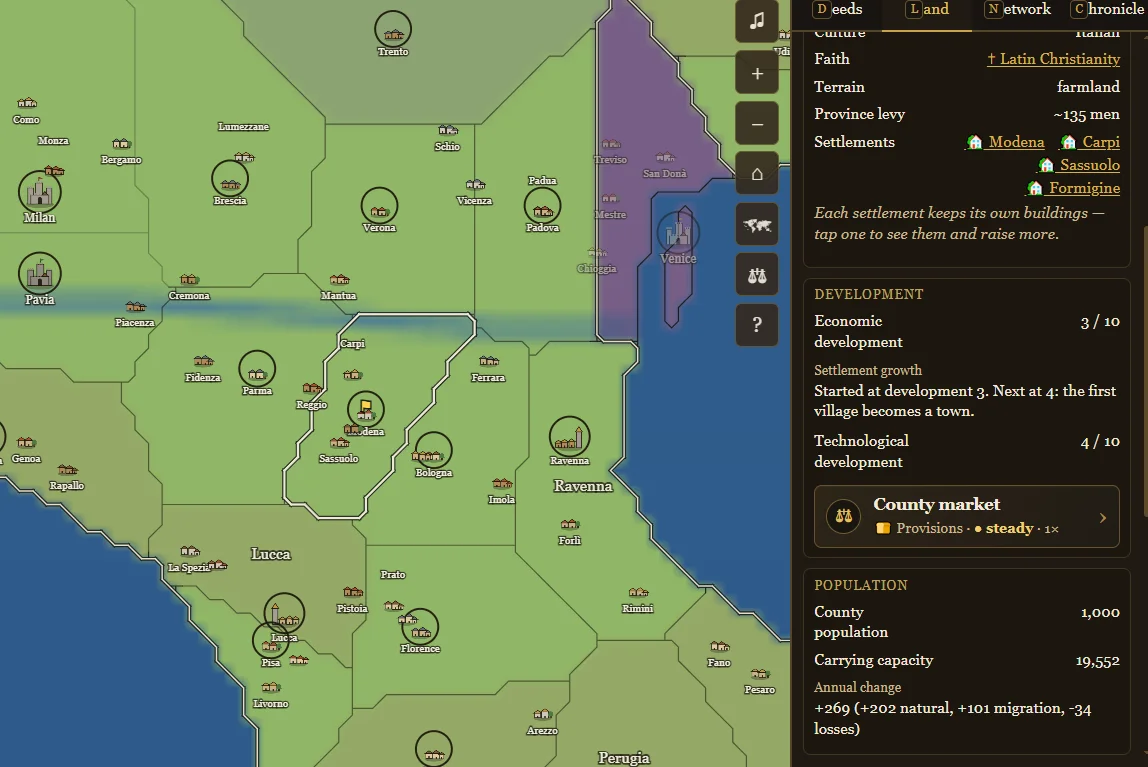
Task: Click the Carpi label on map
Action: tap(352, 343)
